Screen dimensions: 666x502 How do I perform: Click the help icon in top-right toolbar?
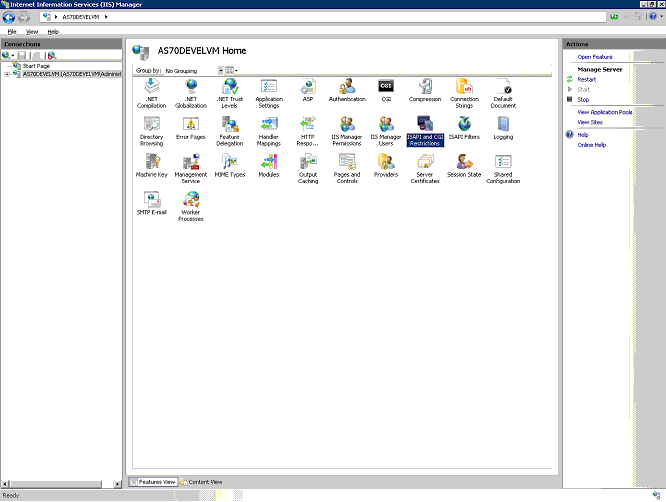tap(653, 17)
